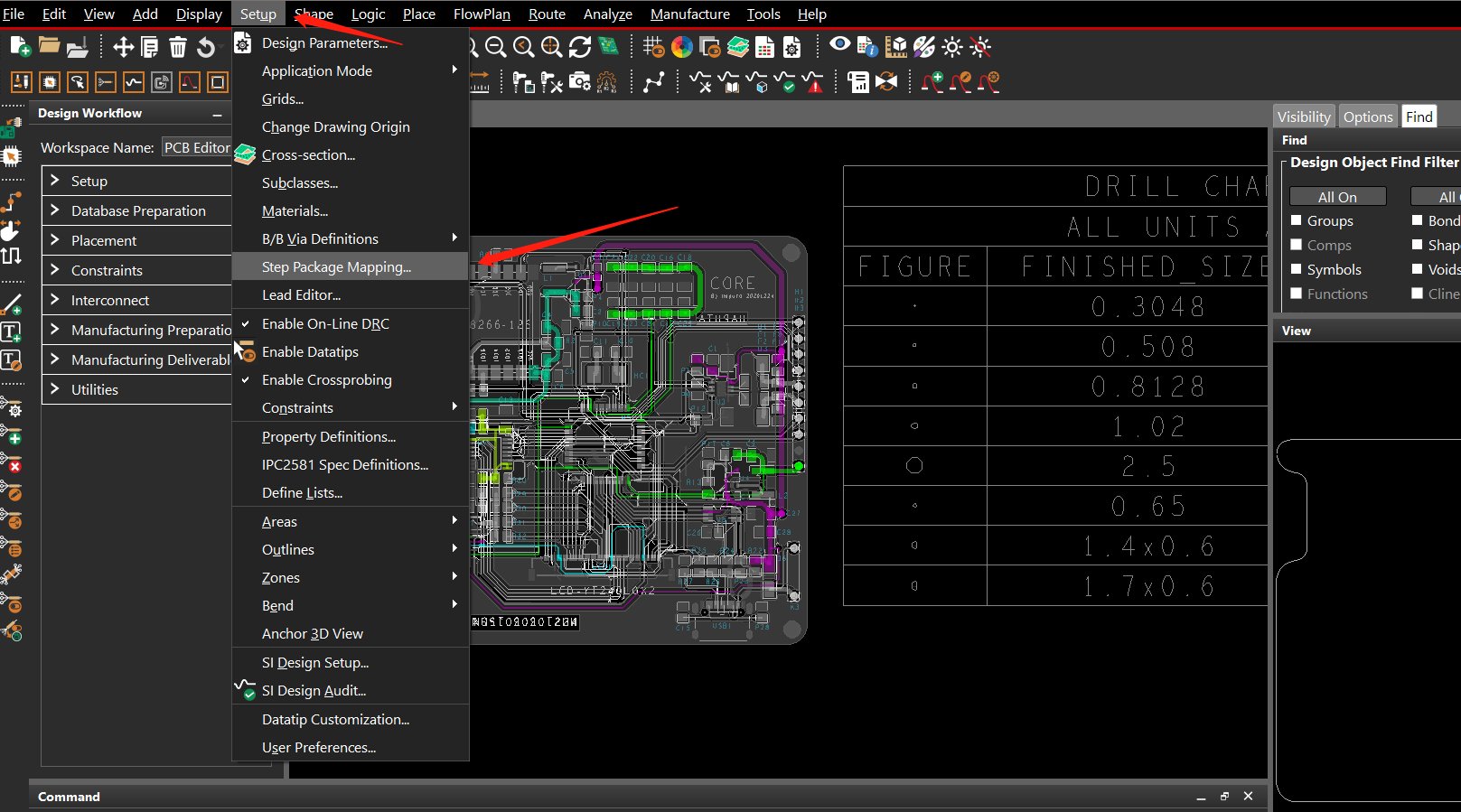Check the Voids checkbox
This screenshot has width=1461, height=812.
click(x=1418, y=269)
